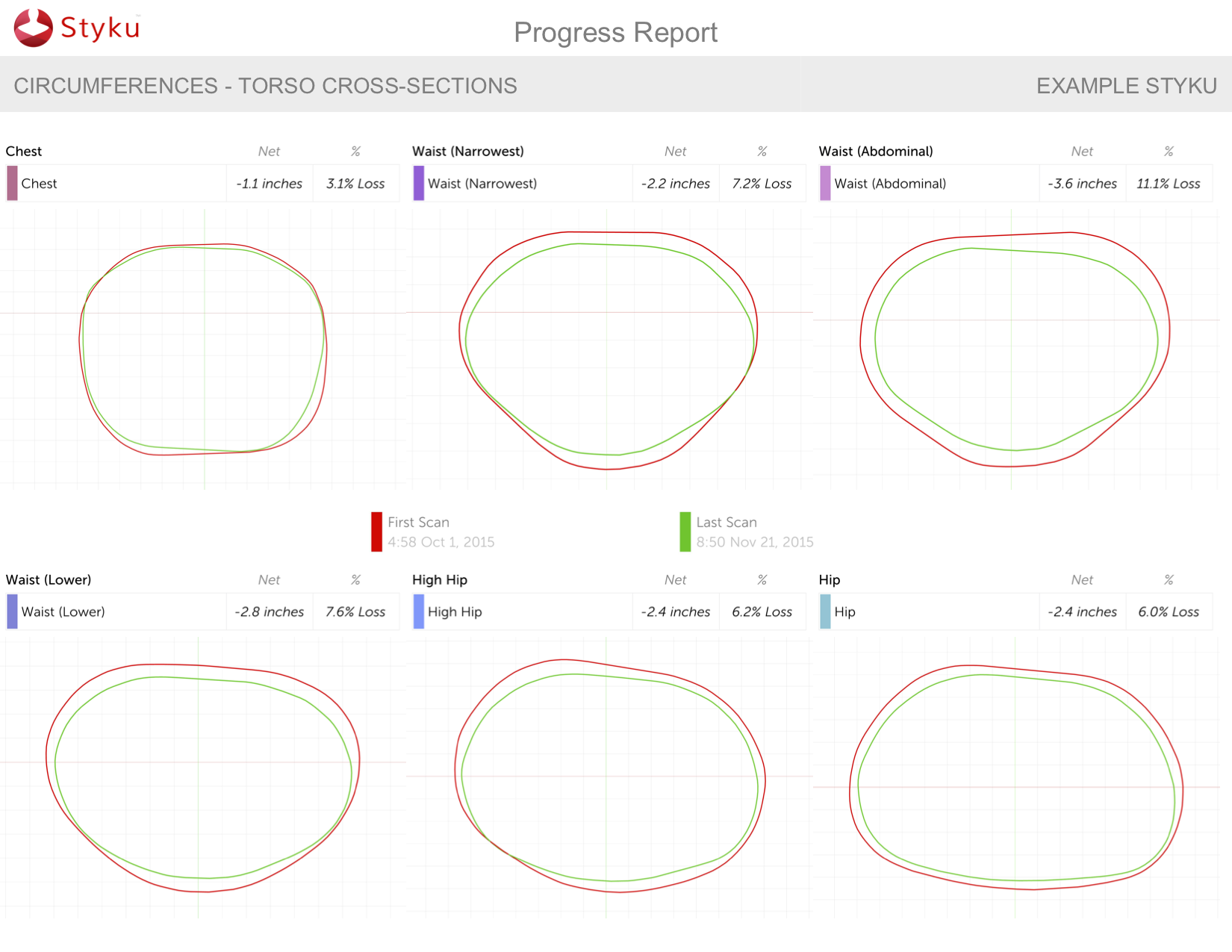Select the Waist (Abdominal) cross-section chart

(1015, 349)
